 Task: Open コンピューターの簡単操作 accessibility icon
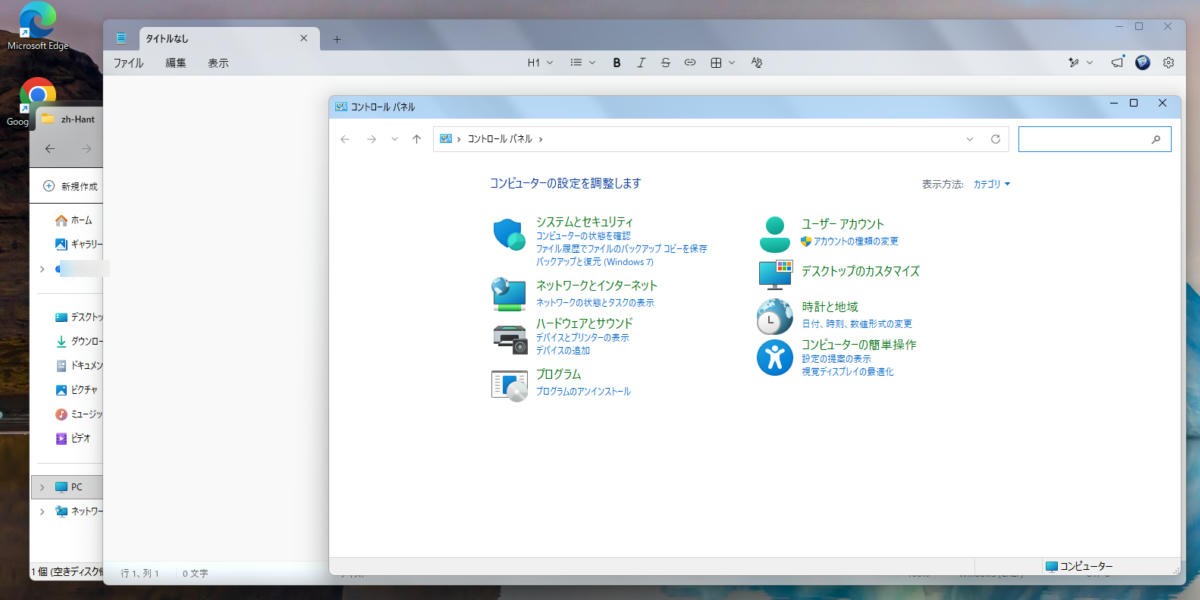pyautogui.click(x=774, y=357)
